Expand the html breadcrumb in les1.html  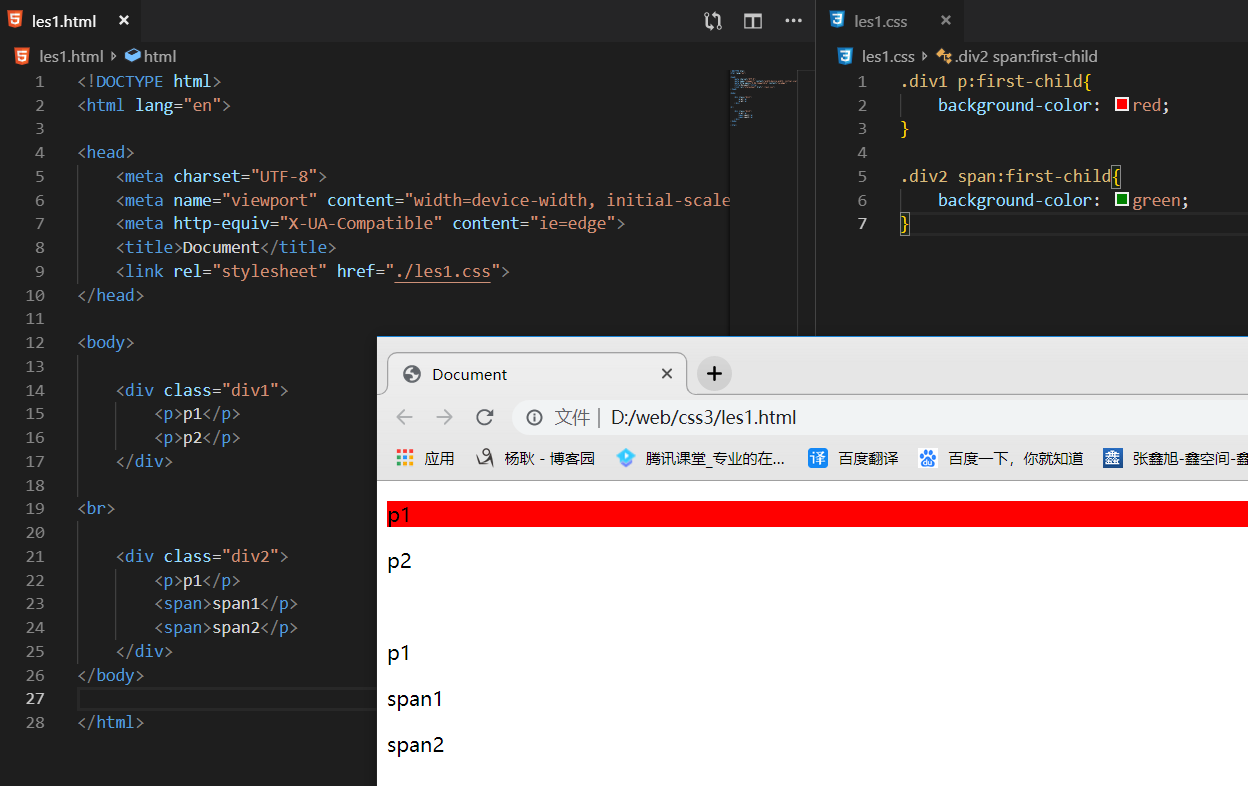[159, 57]
